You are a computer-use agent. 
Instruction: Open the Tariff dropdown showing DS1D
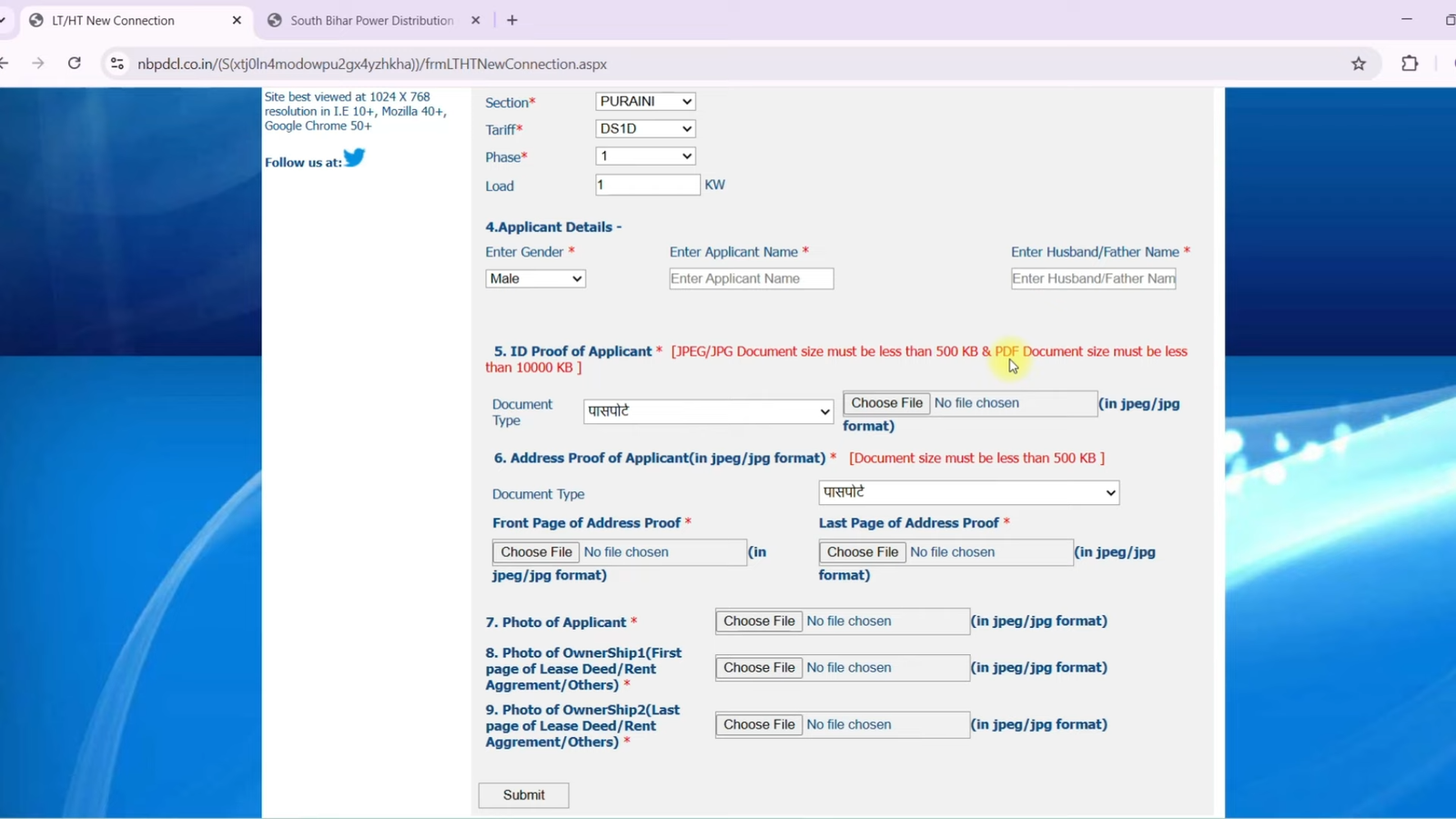[645, 129]
